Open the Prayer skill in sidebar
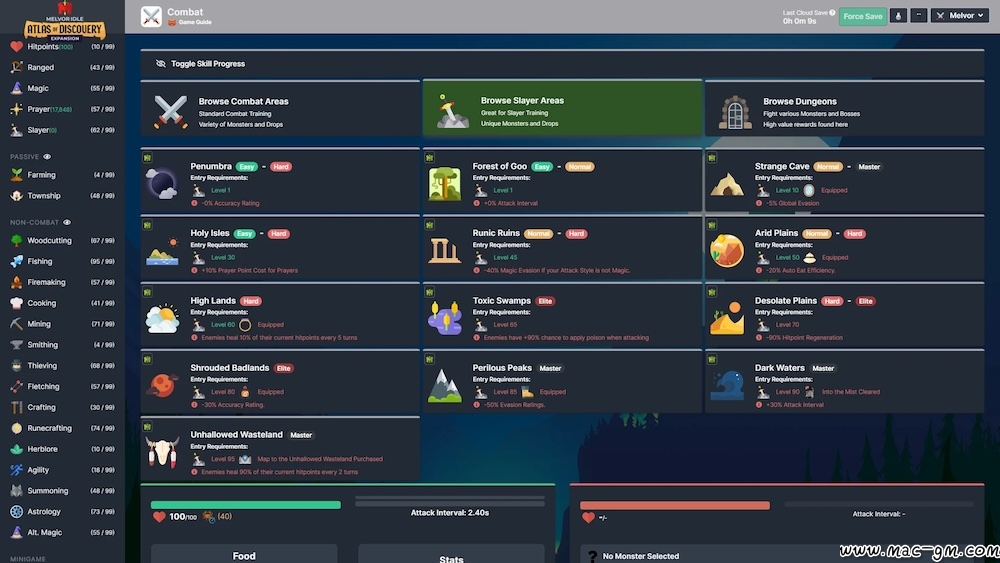This screenshot has height=563, width=1000. click(x=62, y=109)
